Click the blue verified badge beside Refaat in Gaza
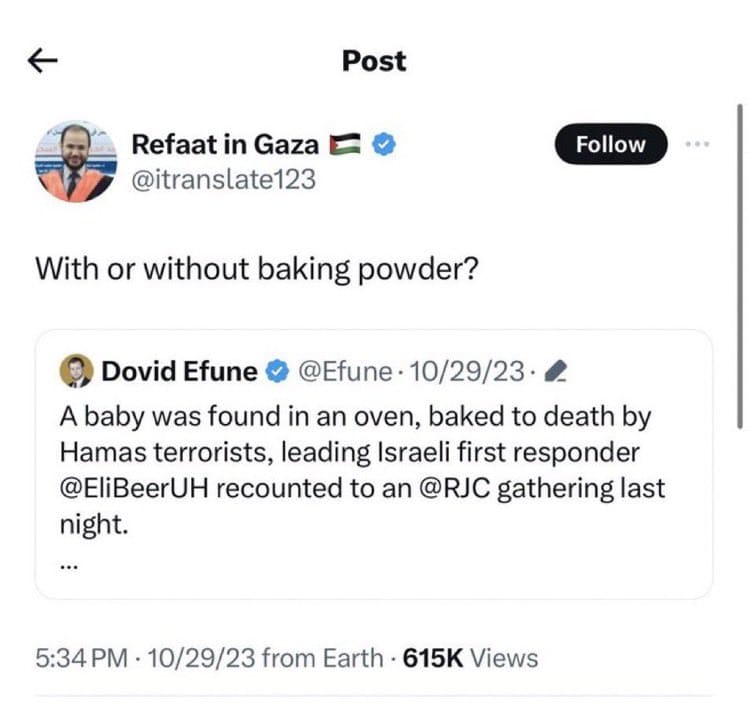The width and height of the screenshot is (748, 710). click(384, 145)
